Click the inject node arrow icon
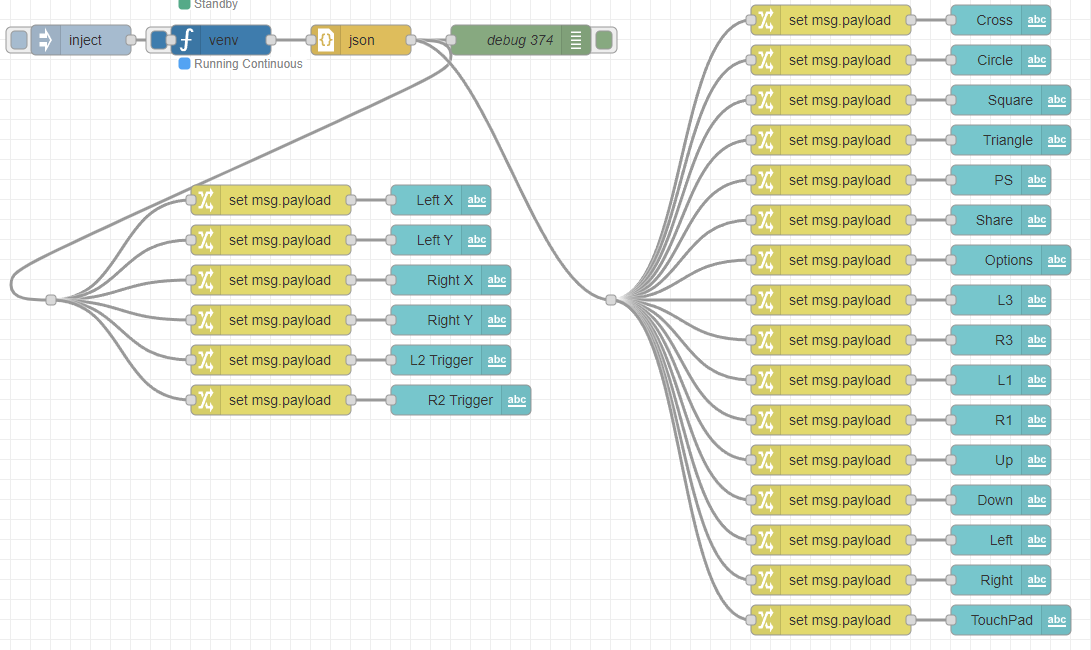Image resolution: width=1091 pixels, height=650 pixels. point(45,40)
